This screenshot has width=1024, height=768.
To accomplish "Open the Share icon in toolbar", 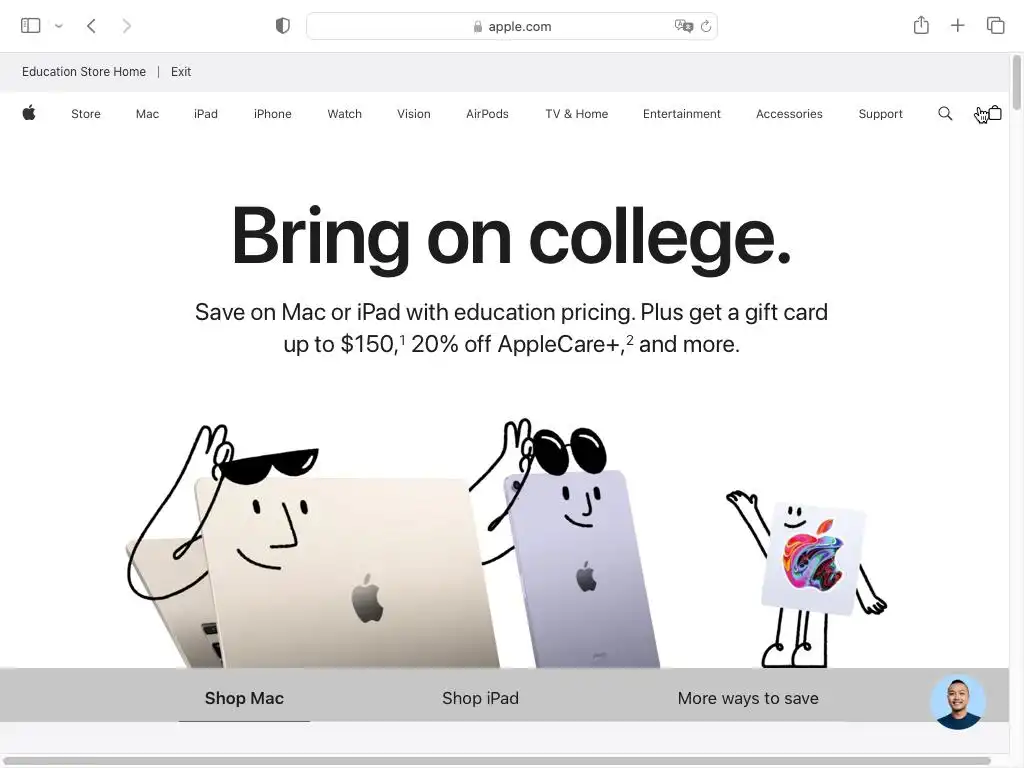I will click(921, 25).
